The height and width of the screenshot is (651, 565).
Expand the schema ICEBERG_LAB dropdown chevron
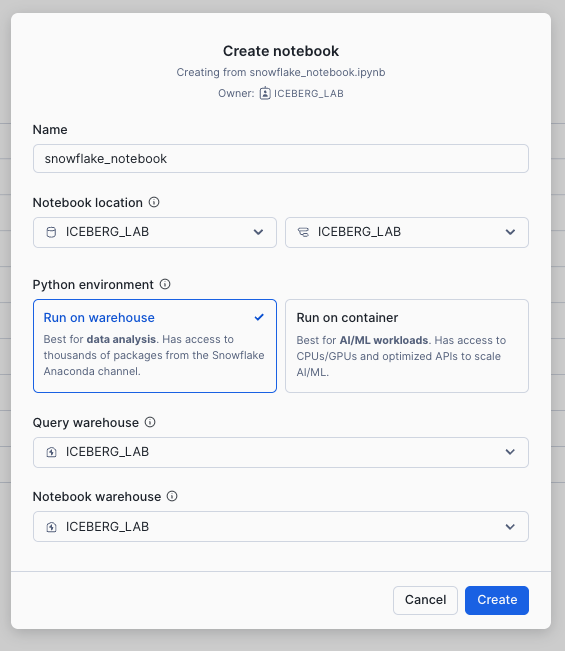click(x=510, y=232)
